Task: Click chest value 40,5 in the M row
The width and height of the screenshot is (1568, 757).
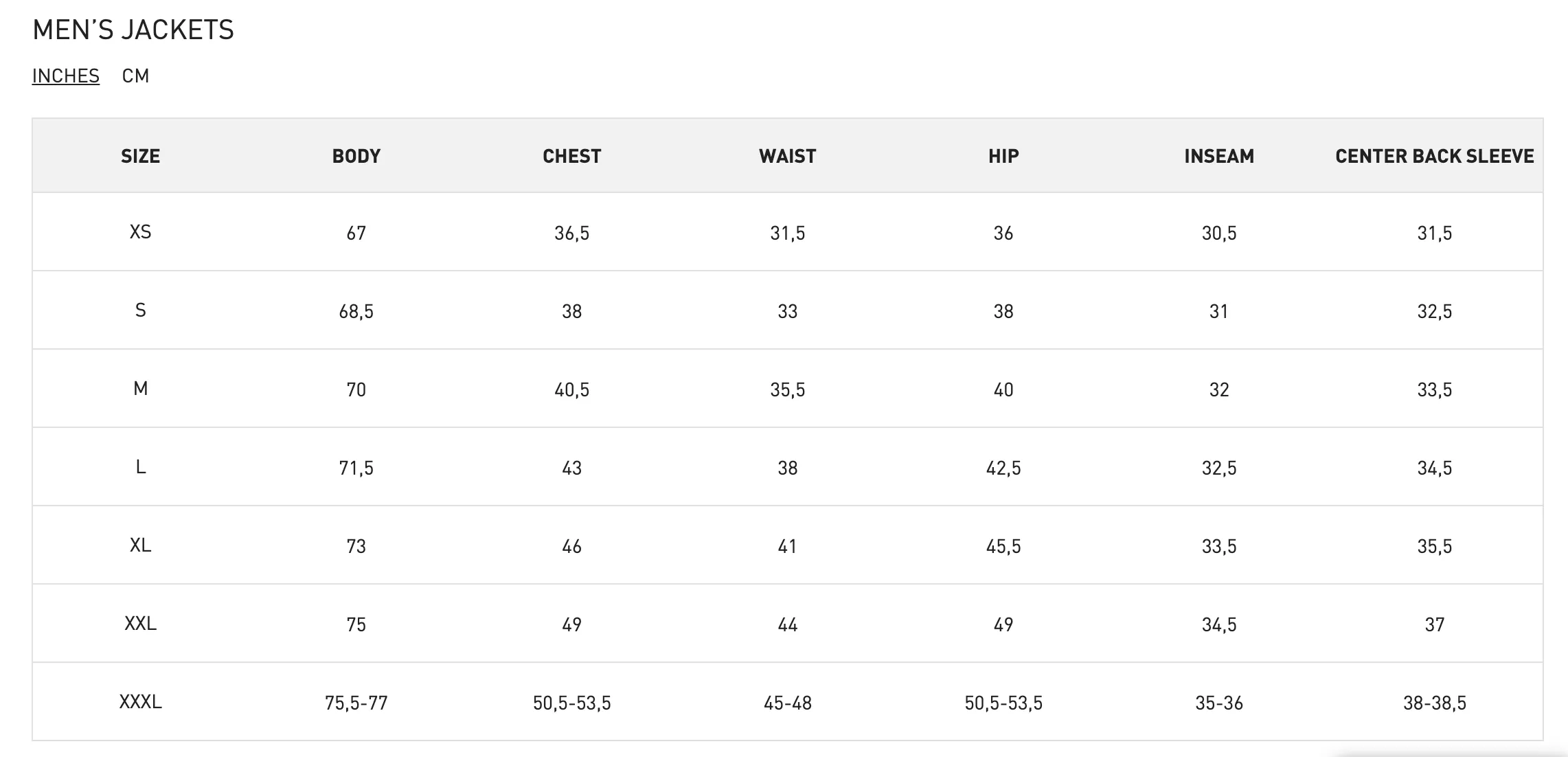Action: click(x=572, y=389)
